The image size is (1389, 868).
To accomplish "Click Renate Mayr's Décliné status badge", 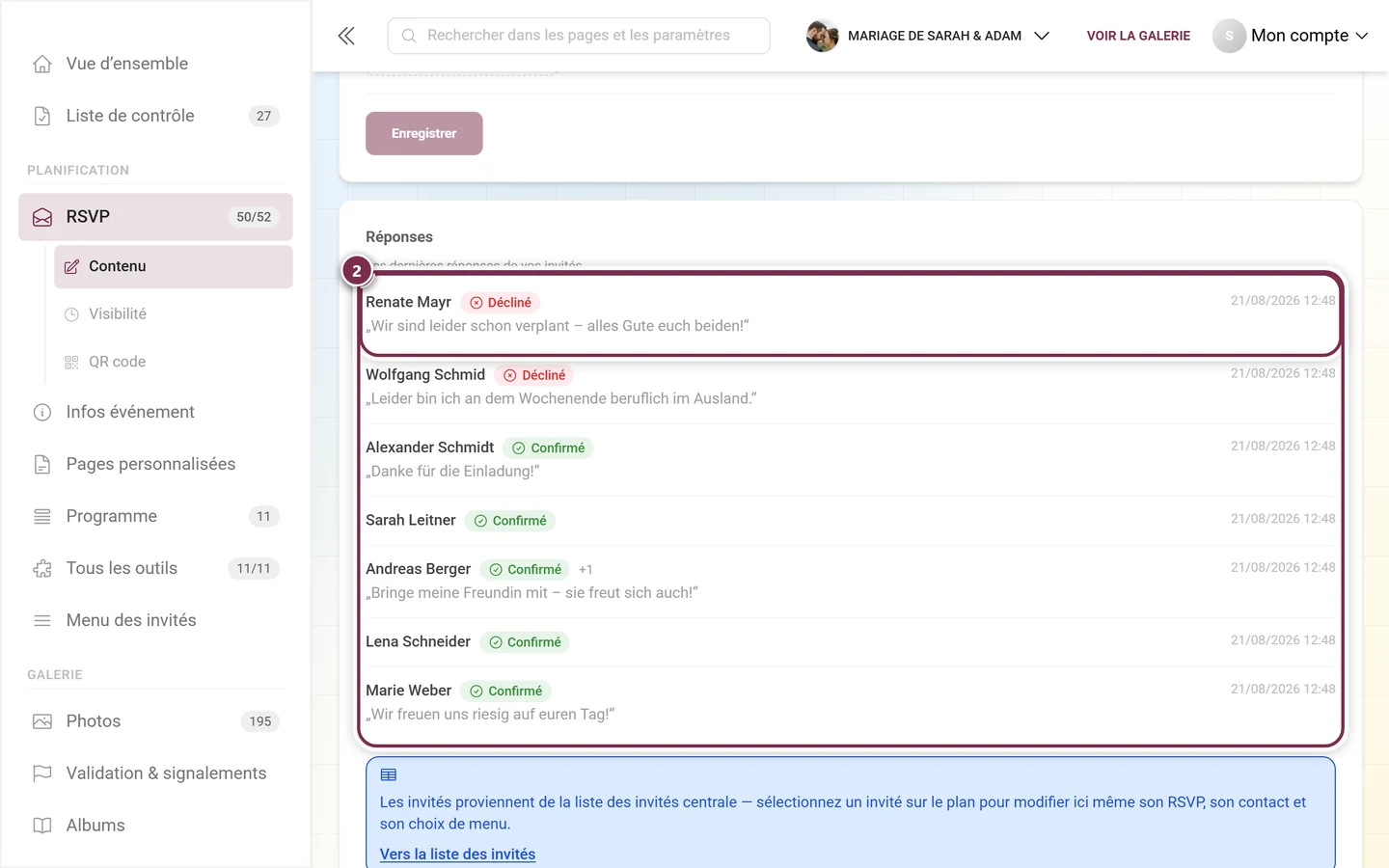I will point(500,303).
